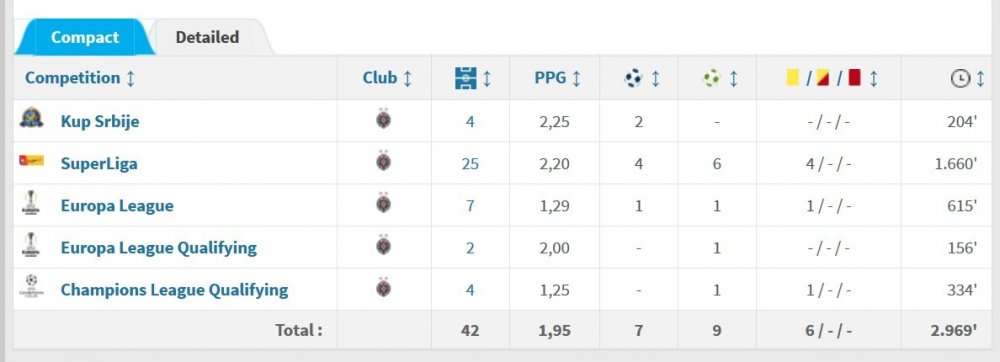The image size is (1000, 362).
Task: Click the Europa League trophy icon
Action: click(31, 203)
